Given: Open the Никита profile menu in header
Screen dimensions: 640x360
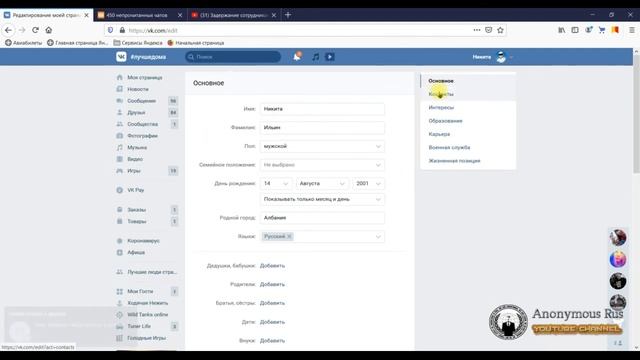Looking at the screenshot, I should coord(493,57).
